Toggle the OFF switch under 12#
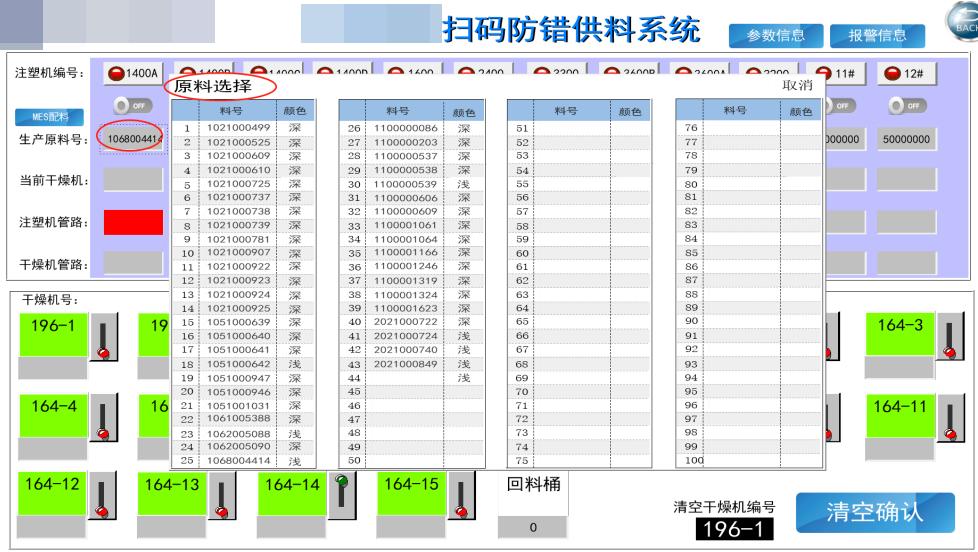Viewport: 978px width, 552px height. click(x=908, y=105)
